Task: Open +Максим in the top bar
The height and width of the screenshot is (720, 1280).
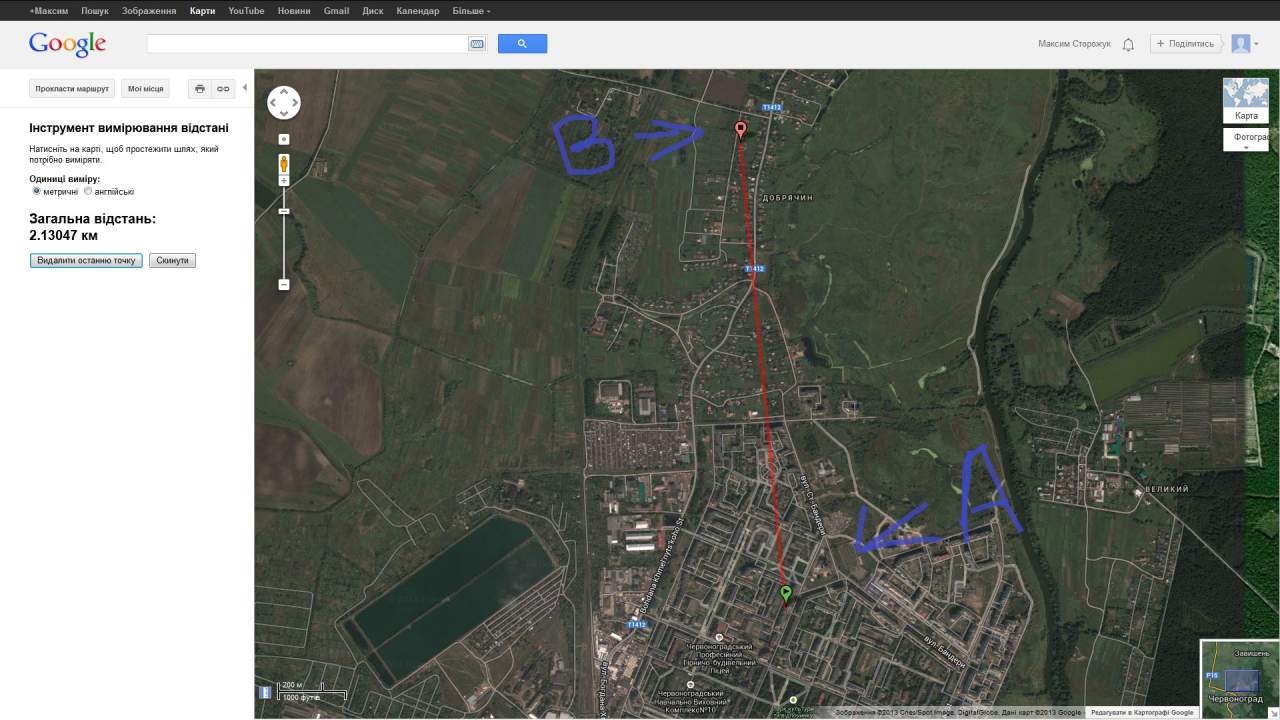Action: pyautogui.click(x=48, y=11)
